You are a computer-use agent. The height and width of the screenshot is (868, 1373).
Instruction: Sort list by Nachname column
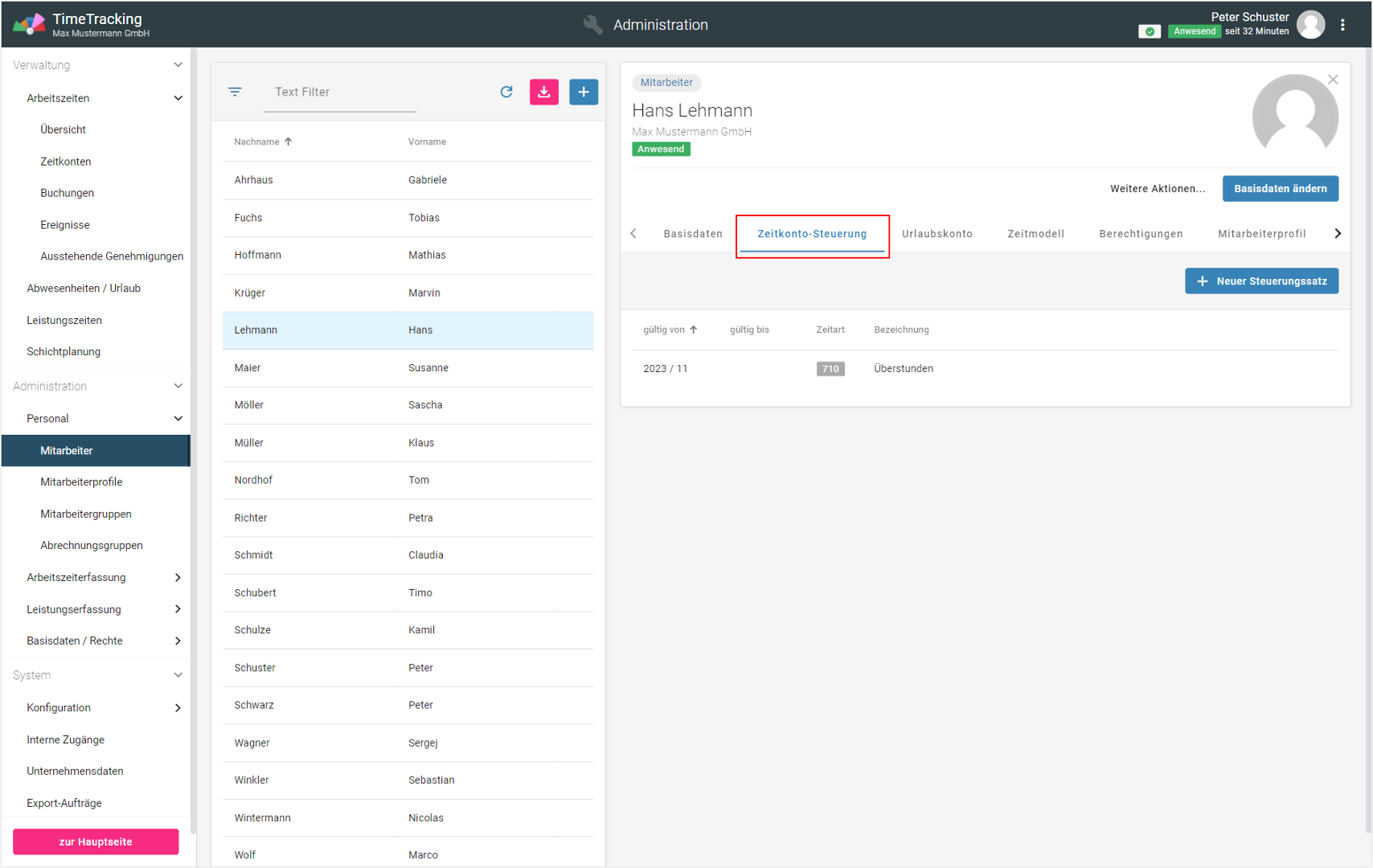pyautogui.click(x=257, y=141)
